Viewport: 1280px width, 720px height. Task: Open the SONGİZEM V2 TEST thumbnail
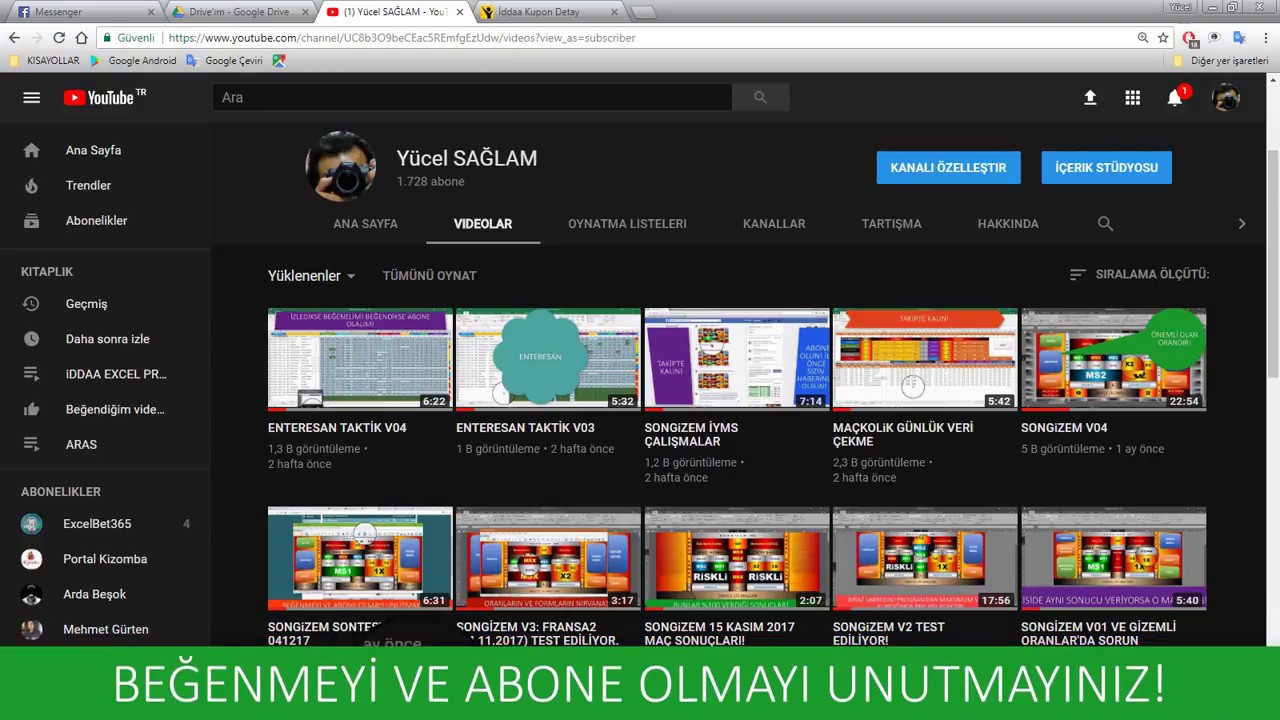(925, 559)
